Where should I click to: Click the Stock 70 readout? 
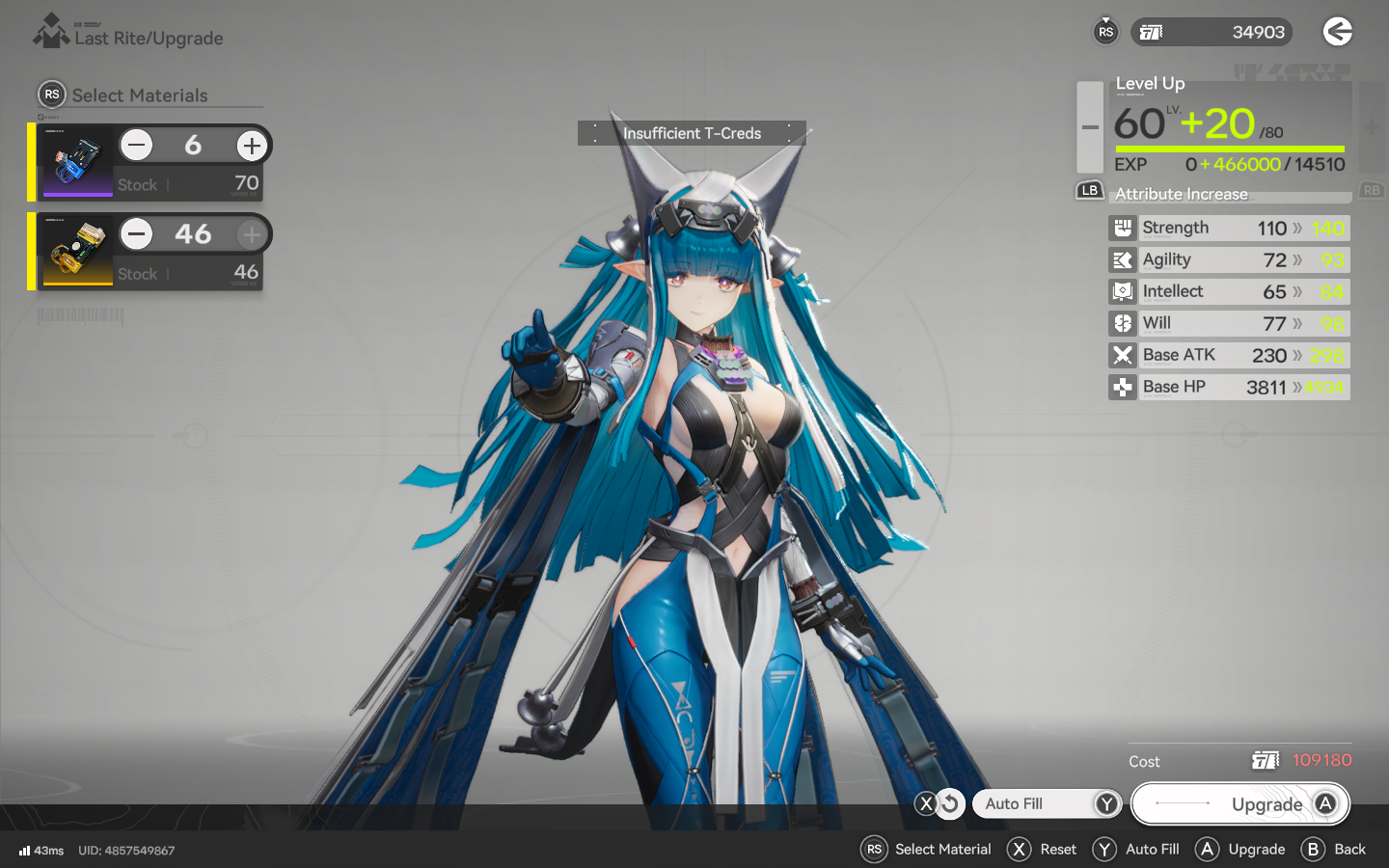(189, 183)
